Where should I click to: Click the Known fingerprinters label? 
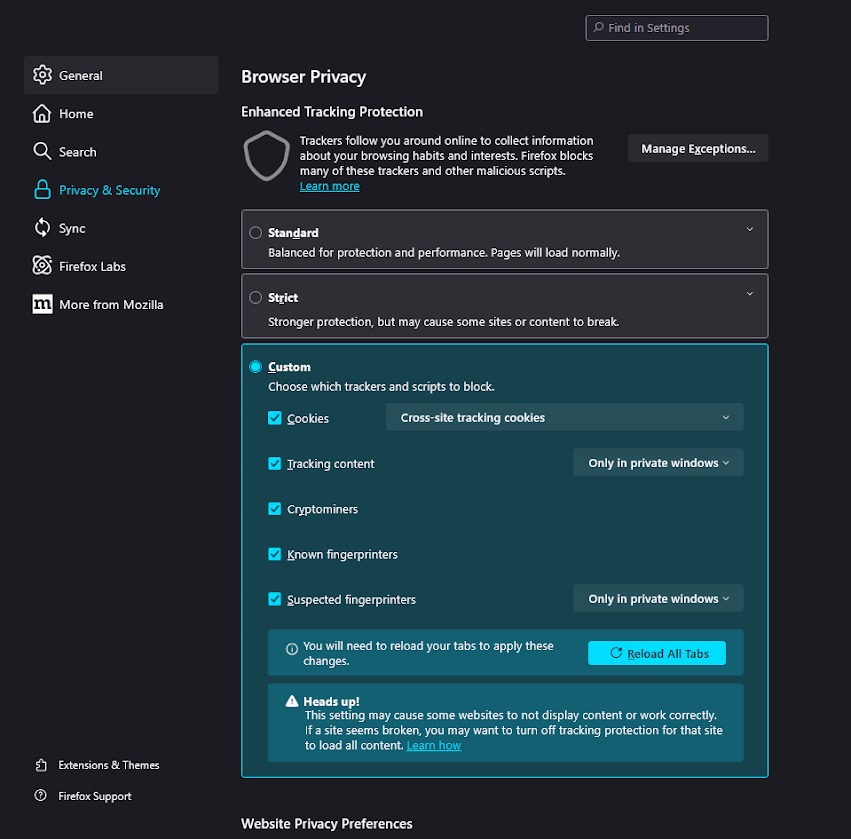click(342, 555)
